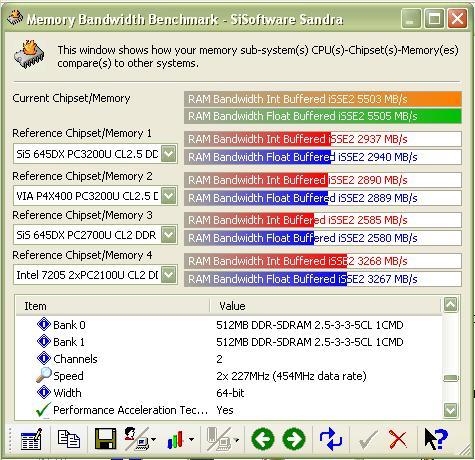
Task: Expand the VIA P4X400 reference dropdown
Action: pos(169,196)
